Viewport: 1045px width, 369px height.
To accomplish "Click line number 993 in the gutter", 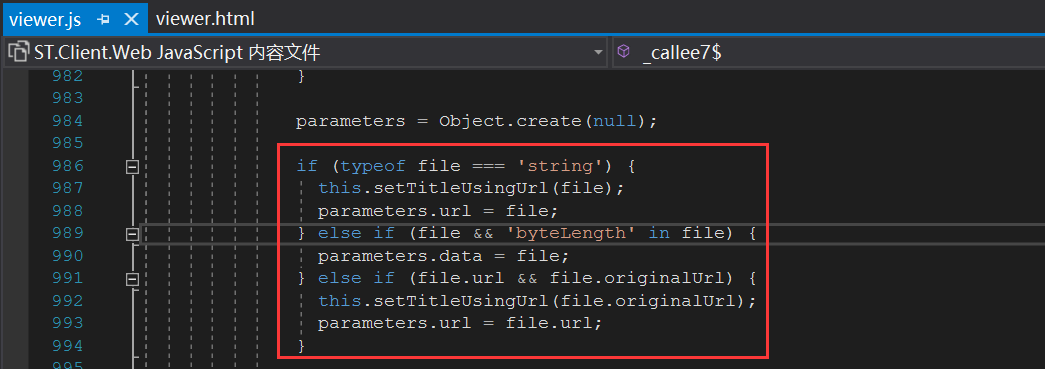I will (x=67, y=323).
